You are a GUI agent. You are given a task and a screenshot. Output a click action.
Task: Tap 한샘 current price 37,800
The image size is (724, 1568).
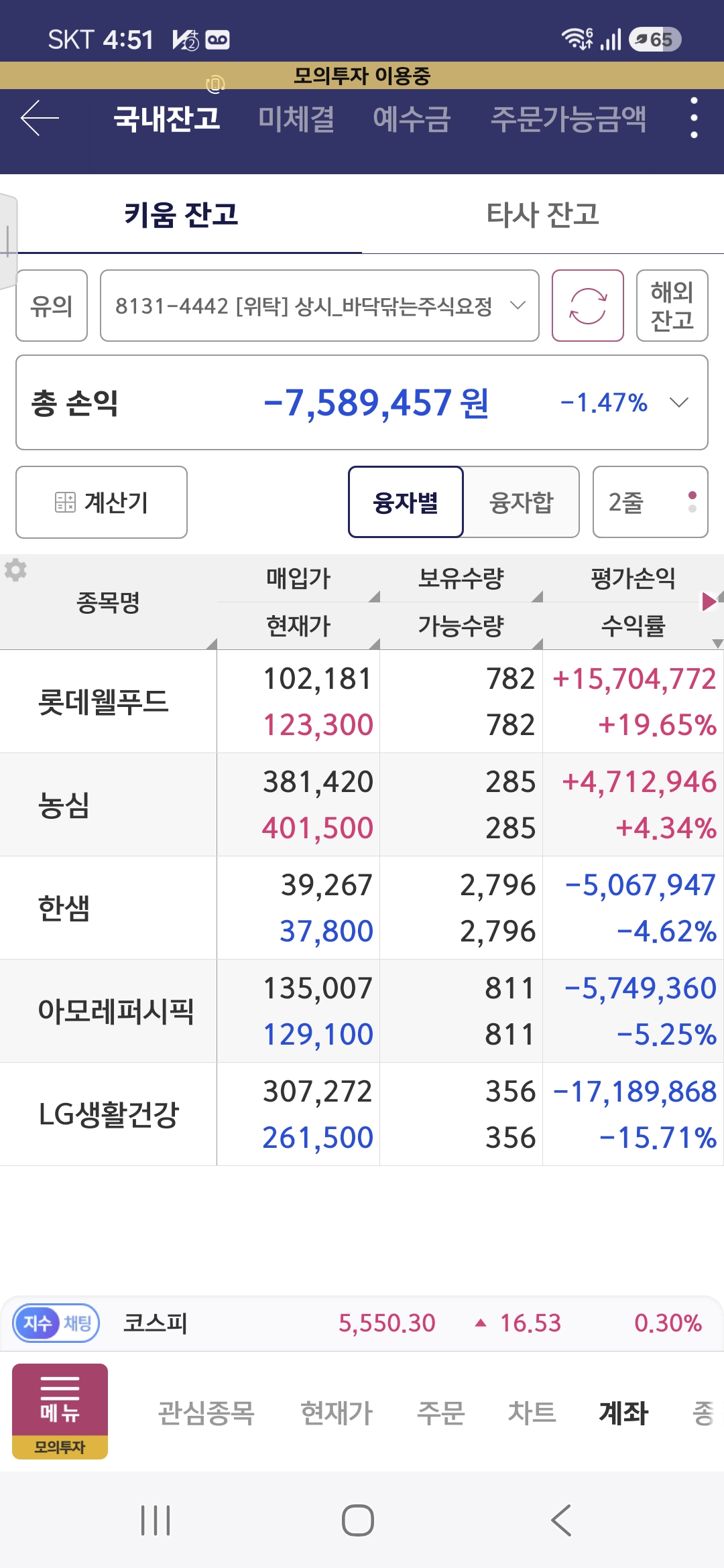point(326,931)
